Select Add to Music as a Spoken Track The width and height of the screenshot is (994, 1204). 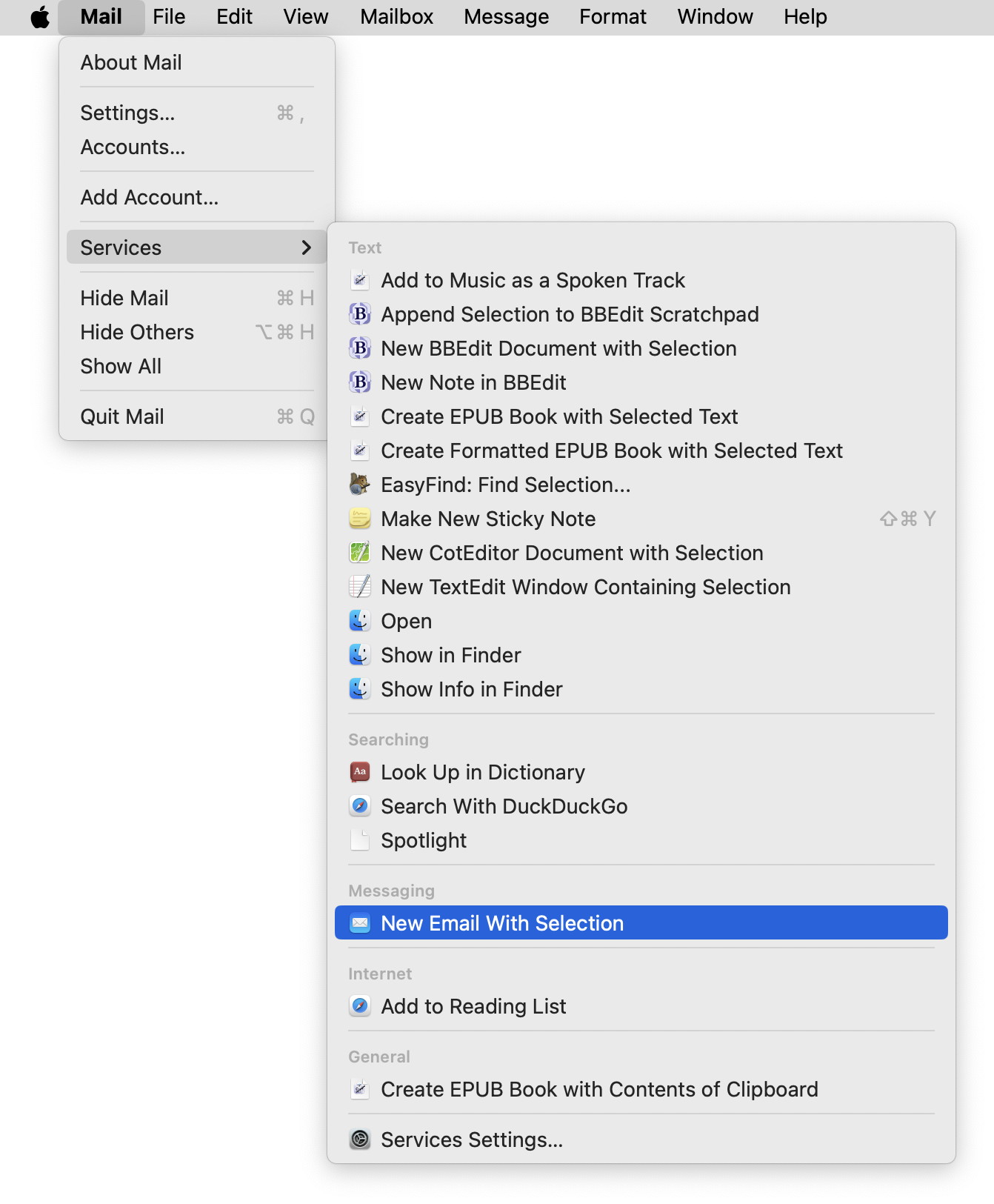(641, 280)
